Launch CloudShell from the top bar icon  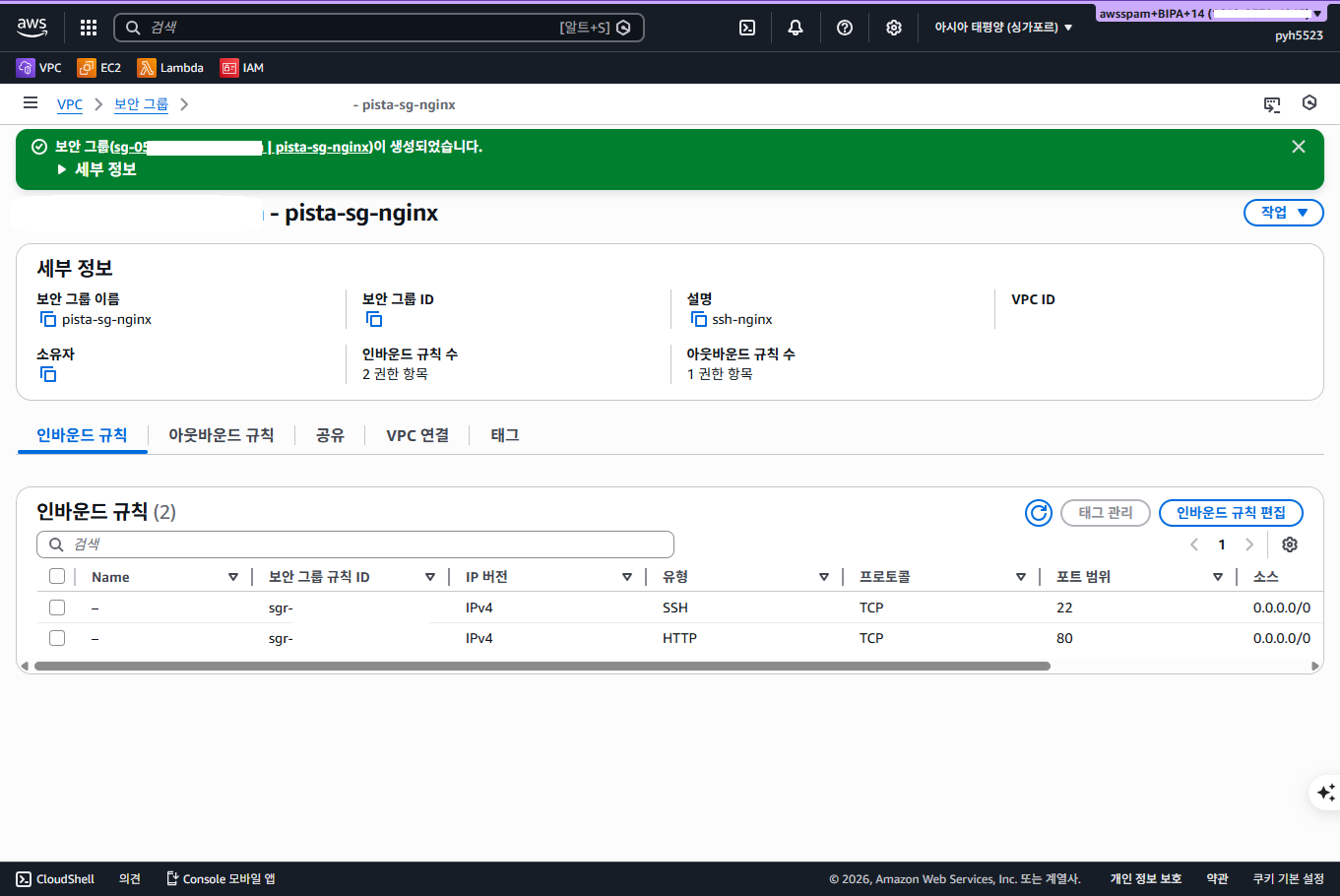pyautogui.click(x=747, y=28)
